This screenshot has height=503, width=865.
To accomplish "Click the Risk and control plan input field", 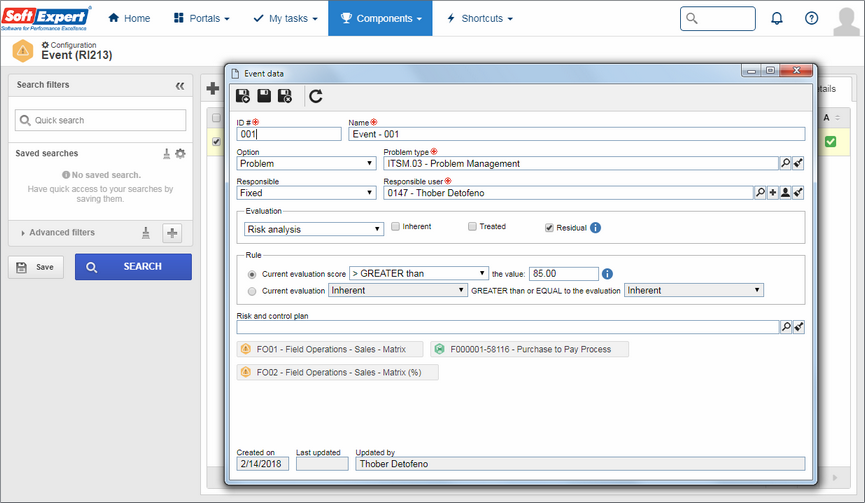I will (x=508, y=327).
